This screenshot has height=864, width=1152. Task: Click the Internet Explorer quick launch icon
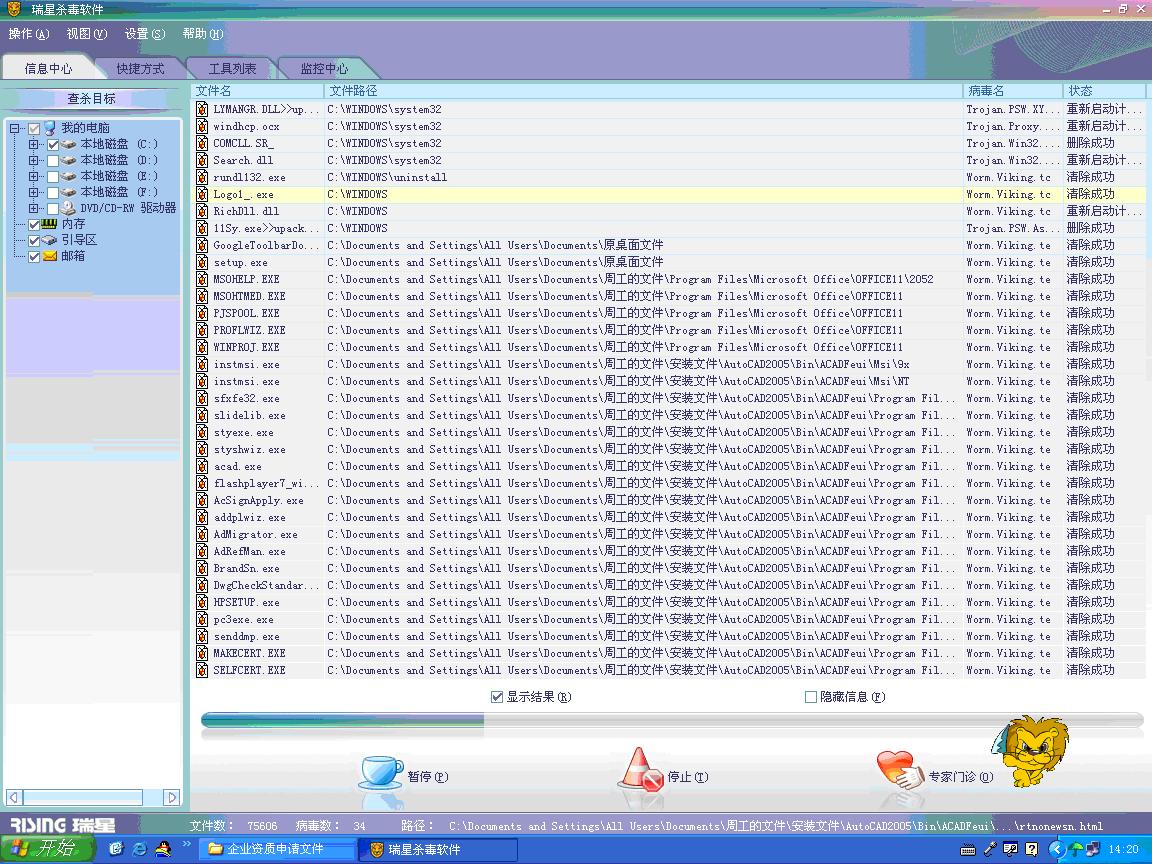[139, 849]
